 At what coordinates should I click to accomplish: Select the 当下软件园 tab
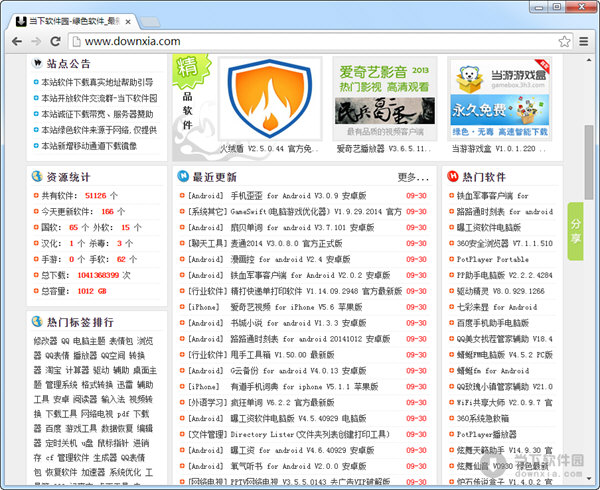[x=73, y=21]
